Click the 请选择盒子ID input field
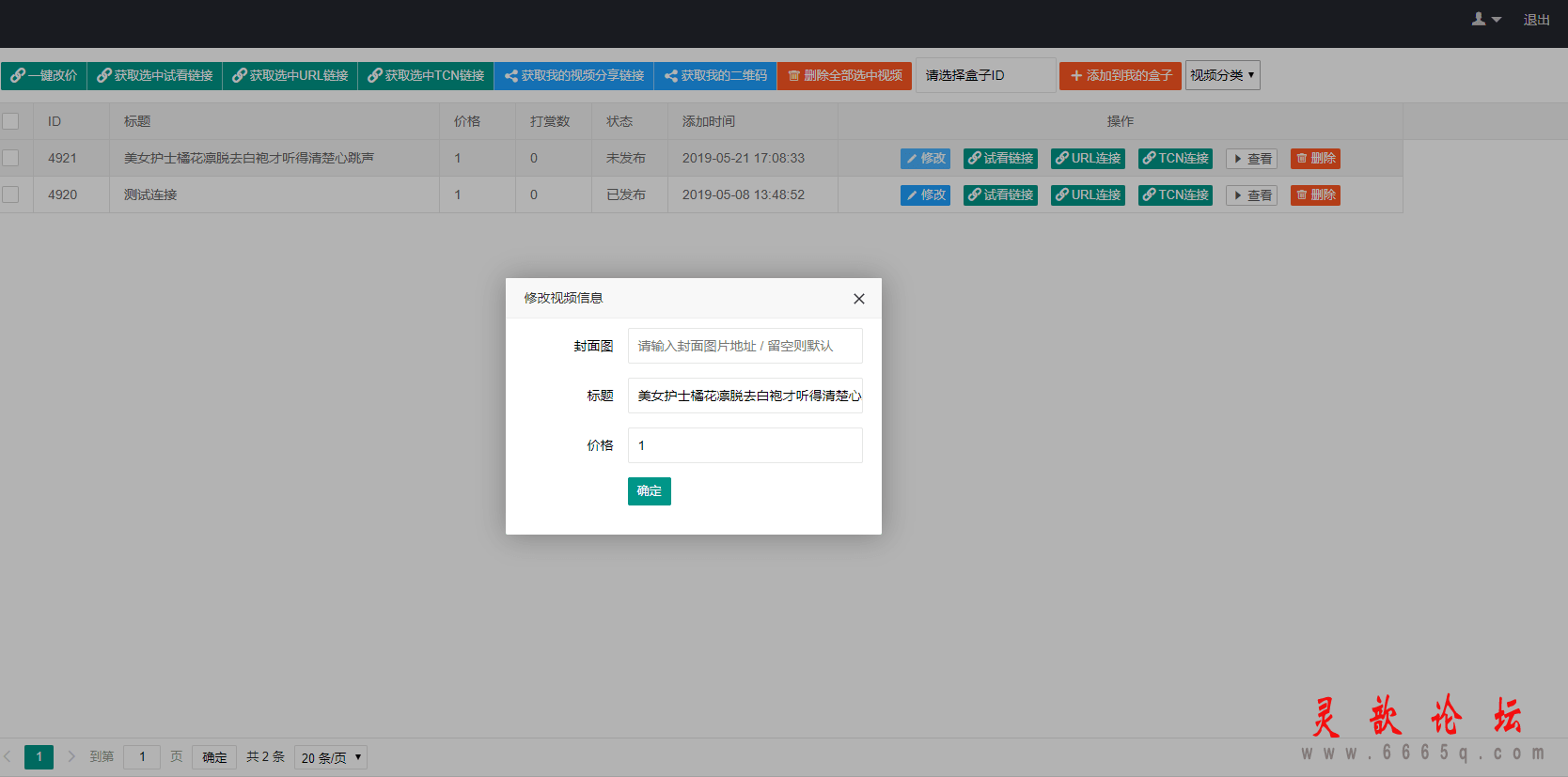The width and height of the screenshot is (1568, 777). click(x=986, y=75)
